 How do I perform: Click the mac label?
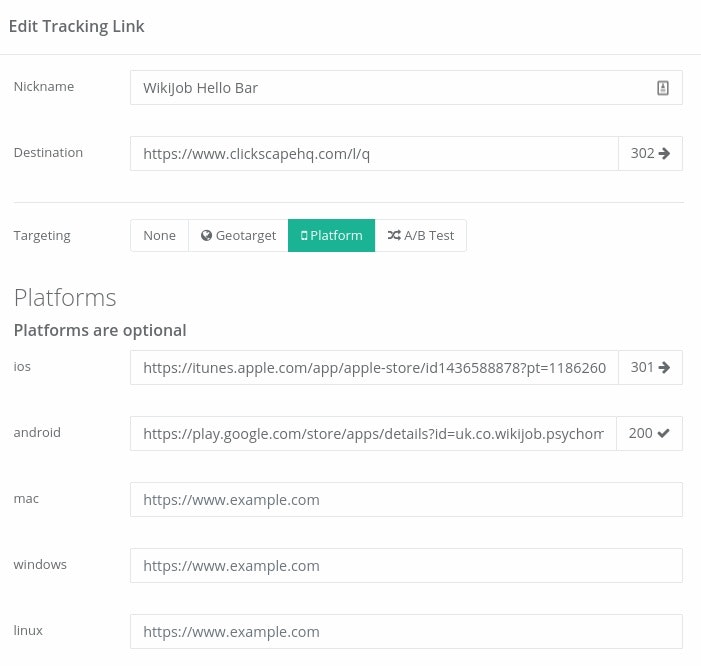coord(26,498)
